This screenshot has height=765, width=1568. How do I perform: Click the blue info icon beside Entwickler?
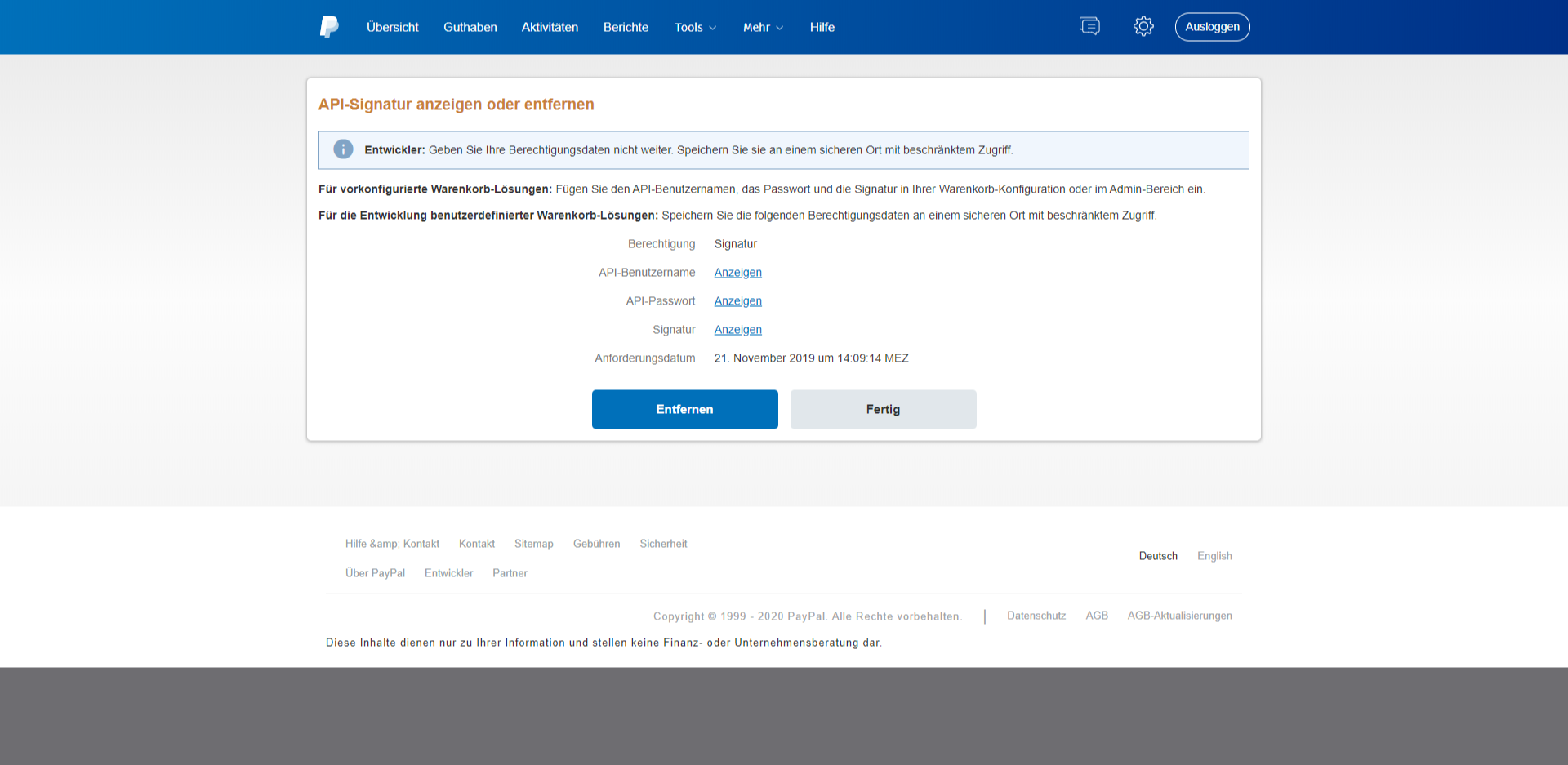pos(343,149)
